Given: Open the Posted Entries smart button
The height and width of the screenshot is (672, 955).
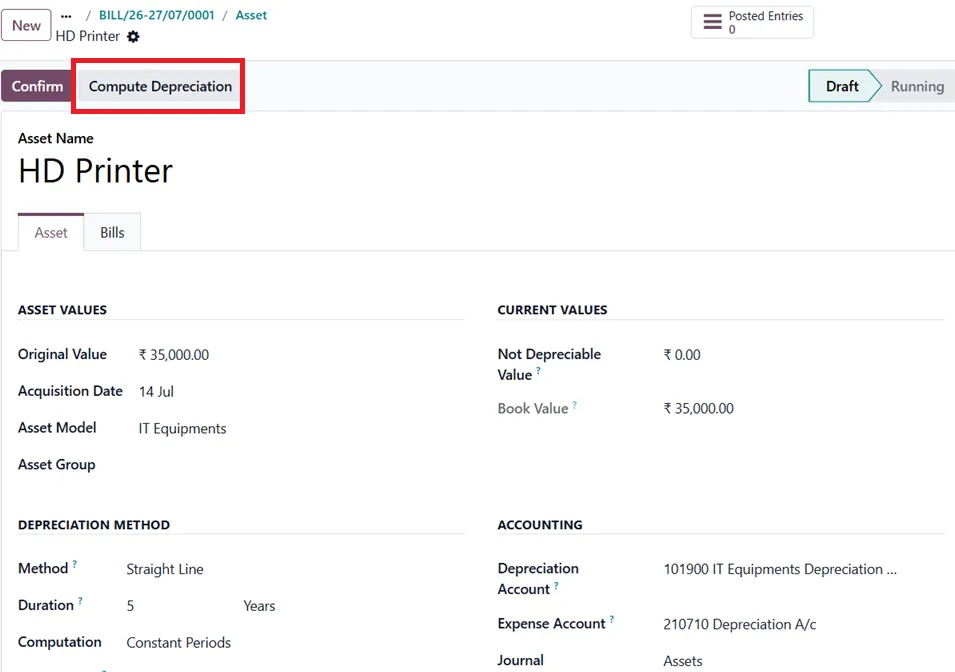Looking at the screenshot, I should 752,23.
